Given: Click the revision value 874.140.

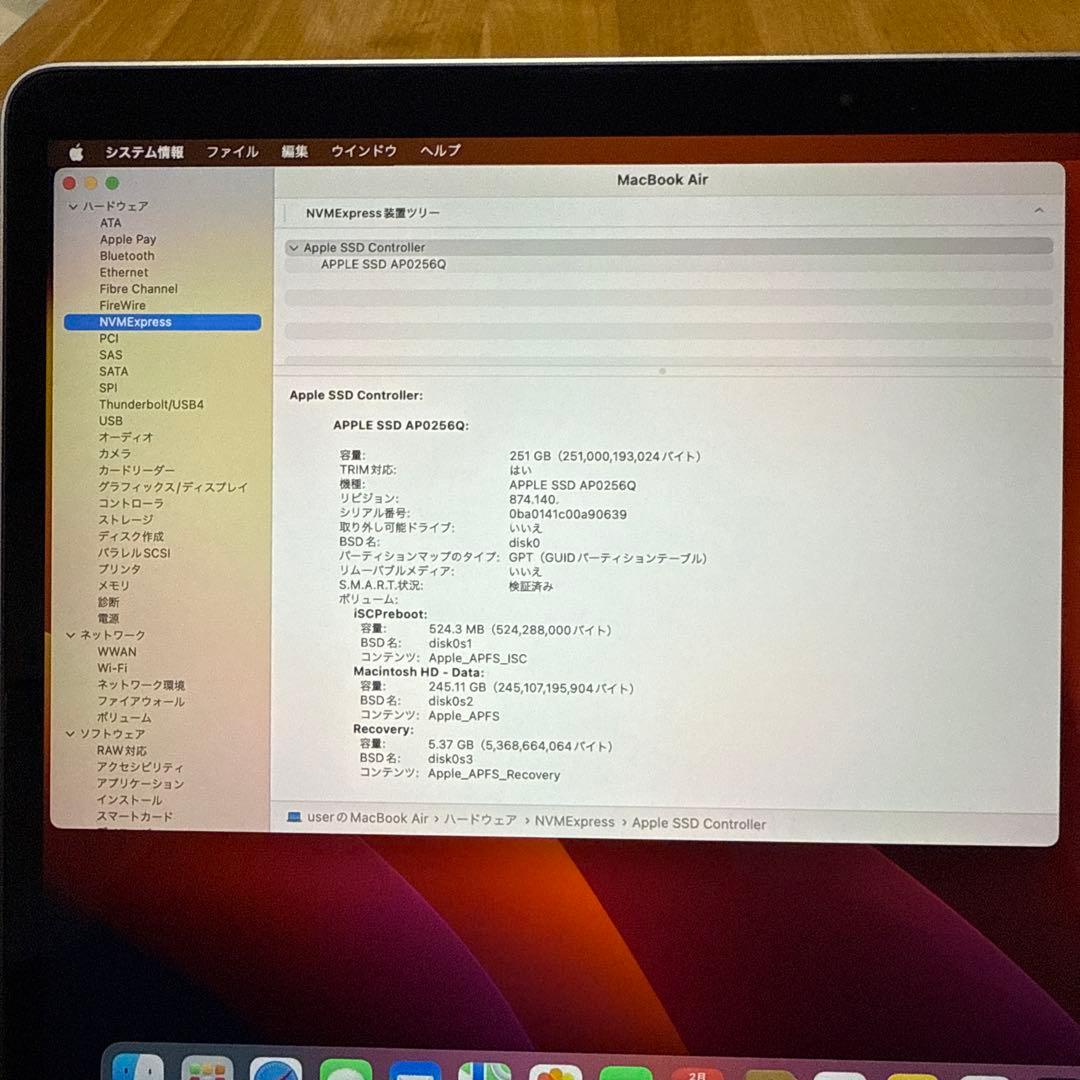Looking at the screenshot, I should click(534, 499).
